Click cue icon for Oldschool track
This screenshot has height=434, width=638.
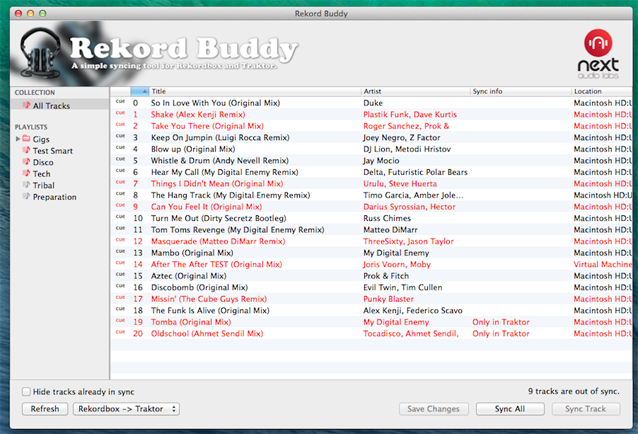(120, 332)
